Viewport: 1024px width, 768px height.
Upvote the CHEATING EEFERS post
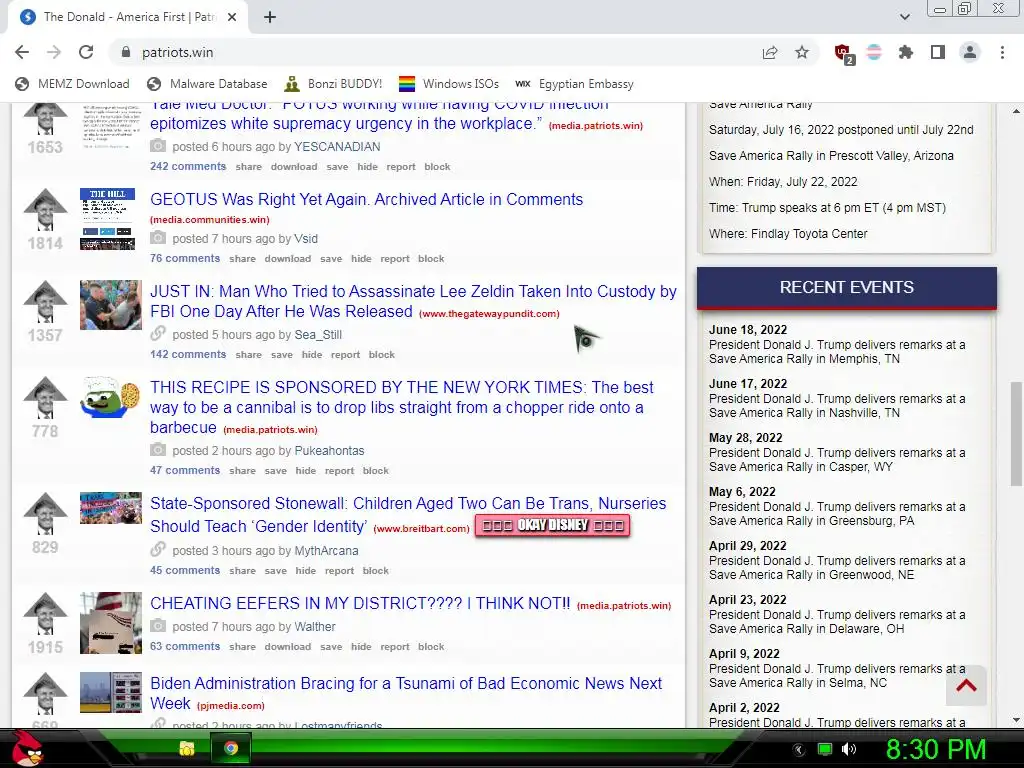pos(45,613)
